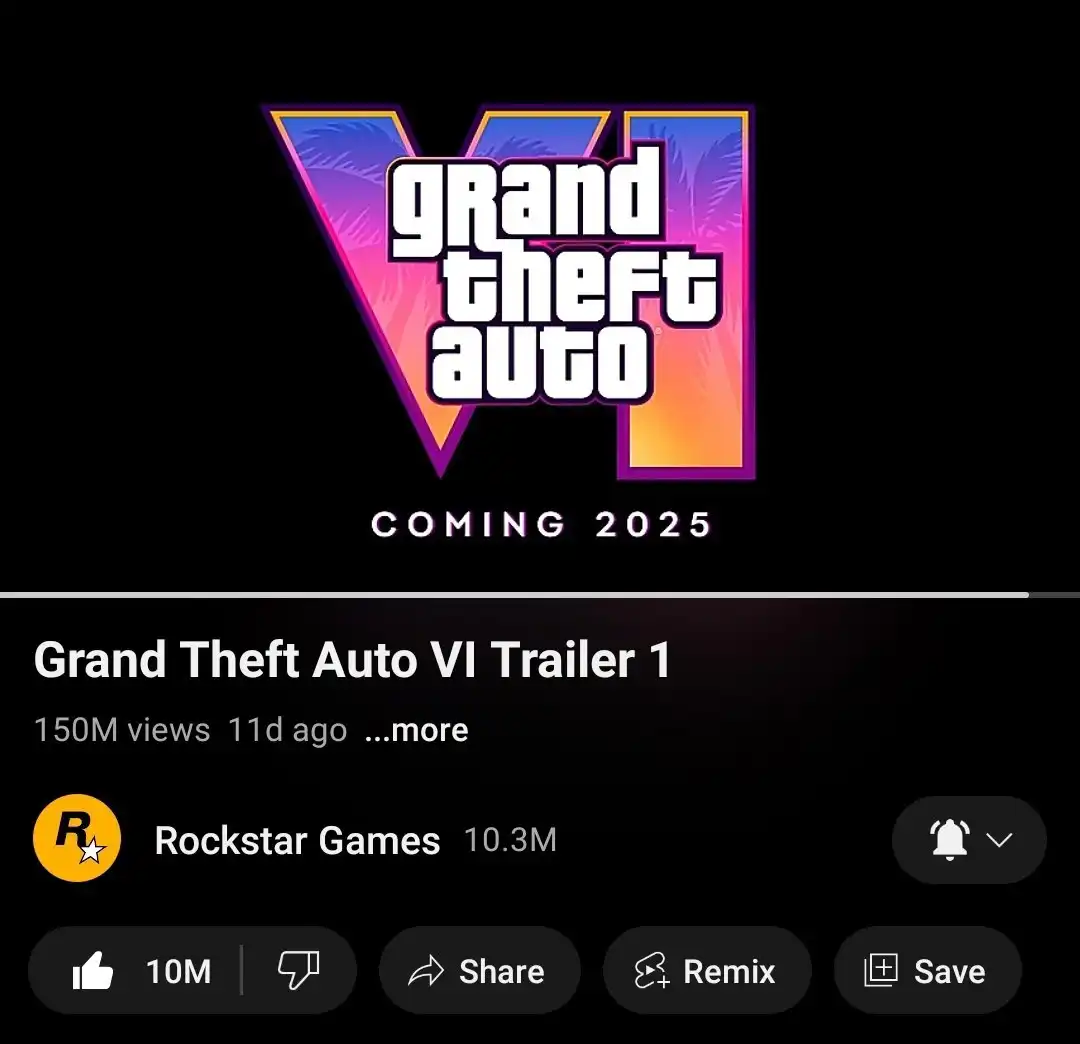Expand the notification options chevron
Screen dimensions: 1080x1044
pyautogui.click(x=999, y=839)
